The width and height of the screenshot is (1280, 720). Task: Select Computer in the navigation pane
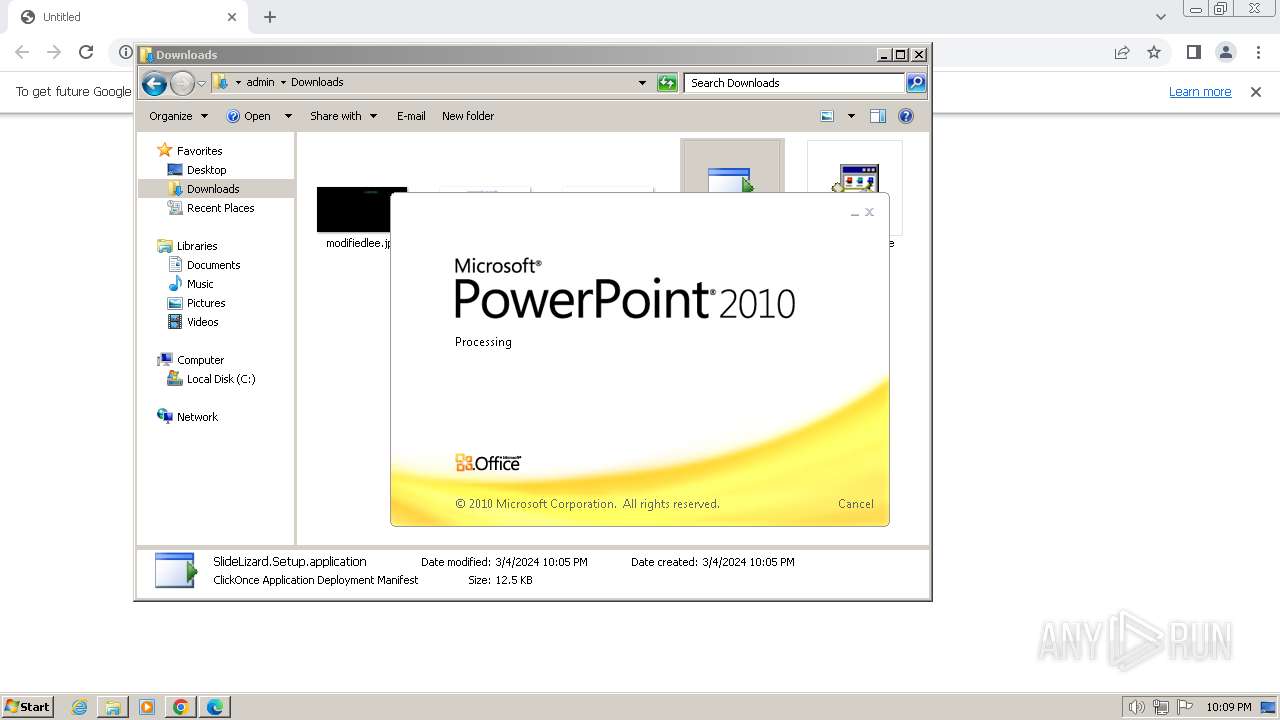[200, 360]
